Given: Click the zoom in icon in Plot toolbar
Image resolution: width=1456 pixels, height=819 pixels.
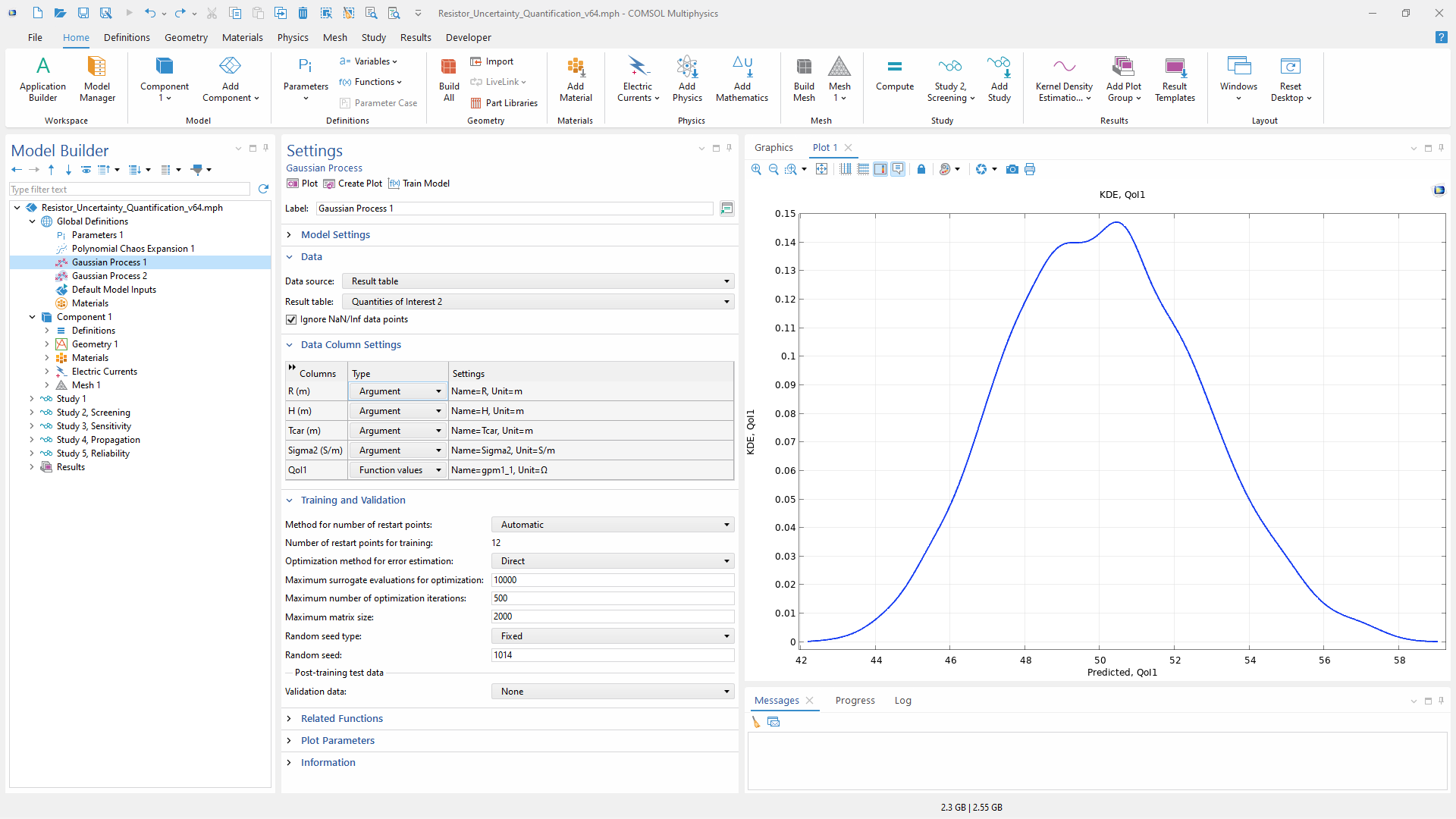Looking at the screenshot, I should click(756, 169).
